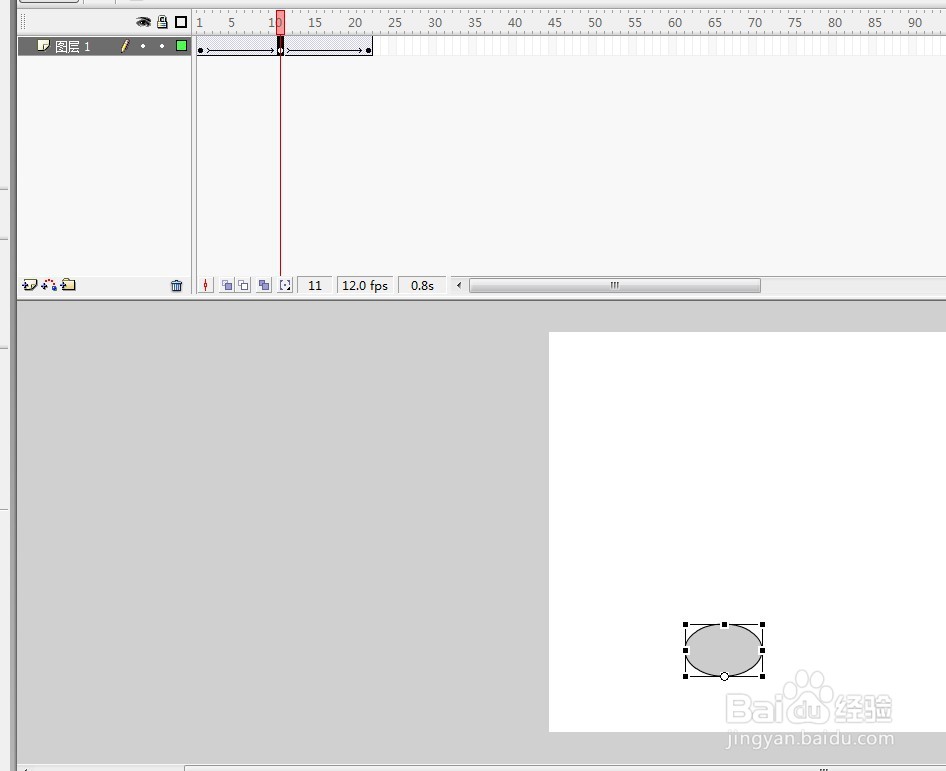
Task: Click bottom-right transform handle of ellipse
Action: click(763, 676)
